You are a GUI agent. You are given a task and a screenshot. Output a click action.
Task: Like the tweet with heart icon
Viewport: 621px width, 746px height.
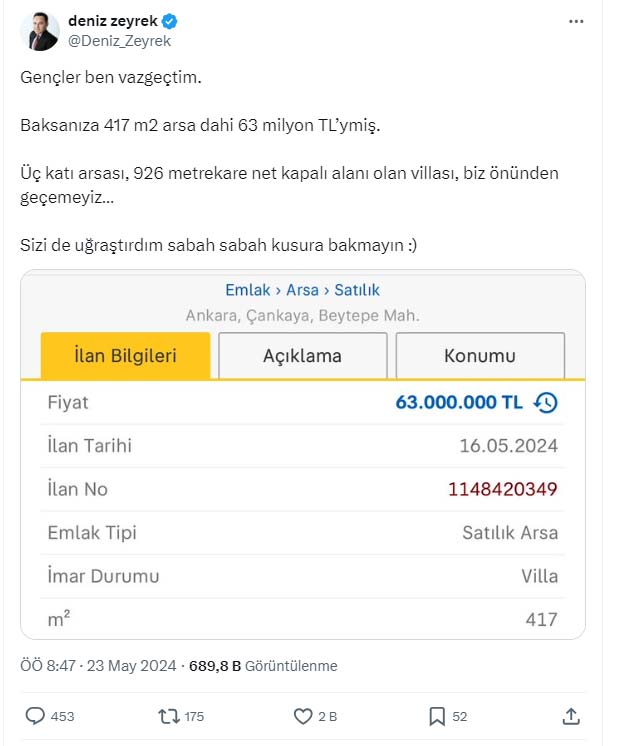point(303,716)
